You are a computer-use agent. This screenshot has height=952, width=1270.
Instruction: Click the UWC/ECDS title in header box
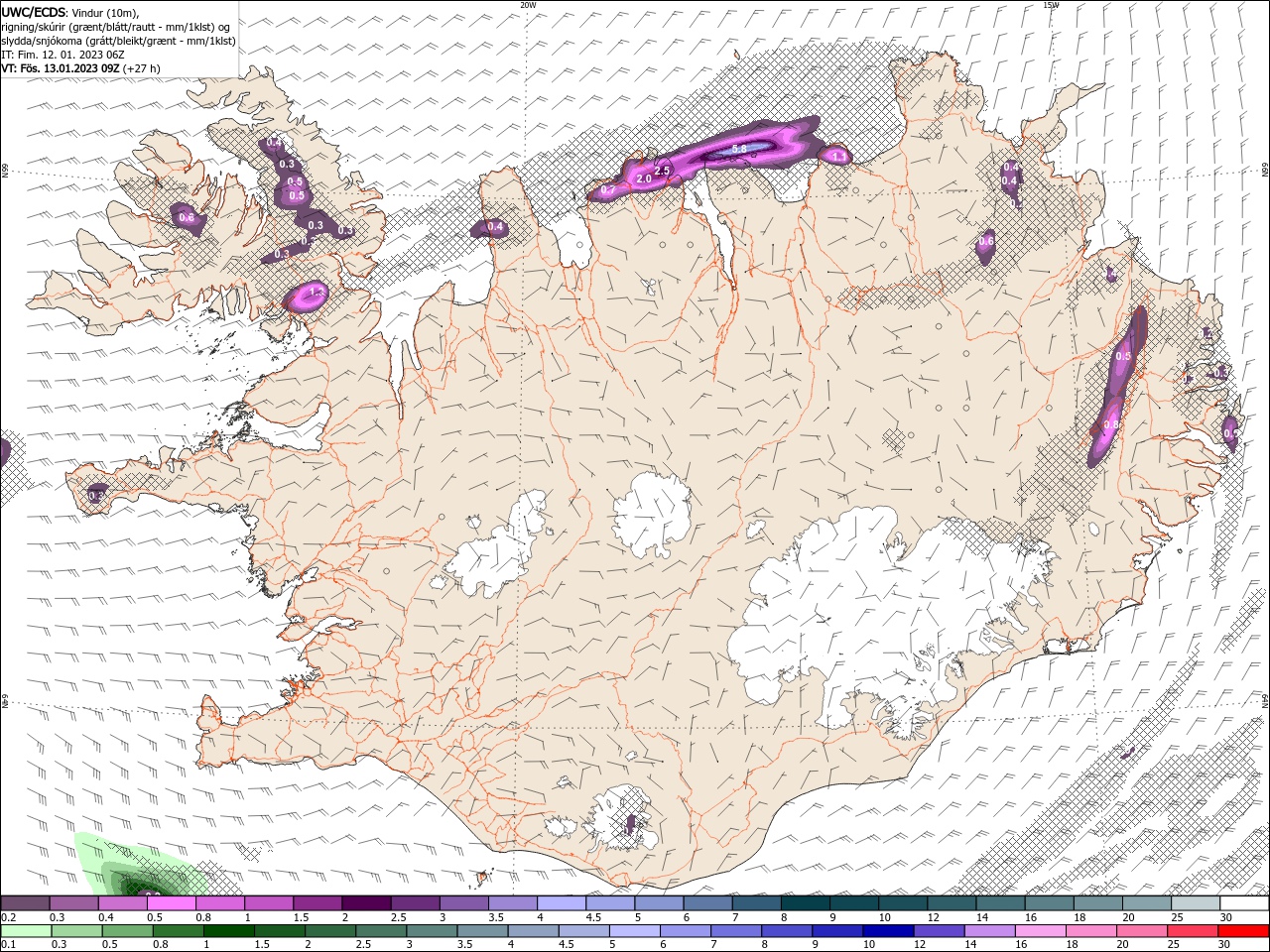coord(34,12)
